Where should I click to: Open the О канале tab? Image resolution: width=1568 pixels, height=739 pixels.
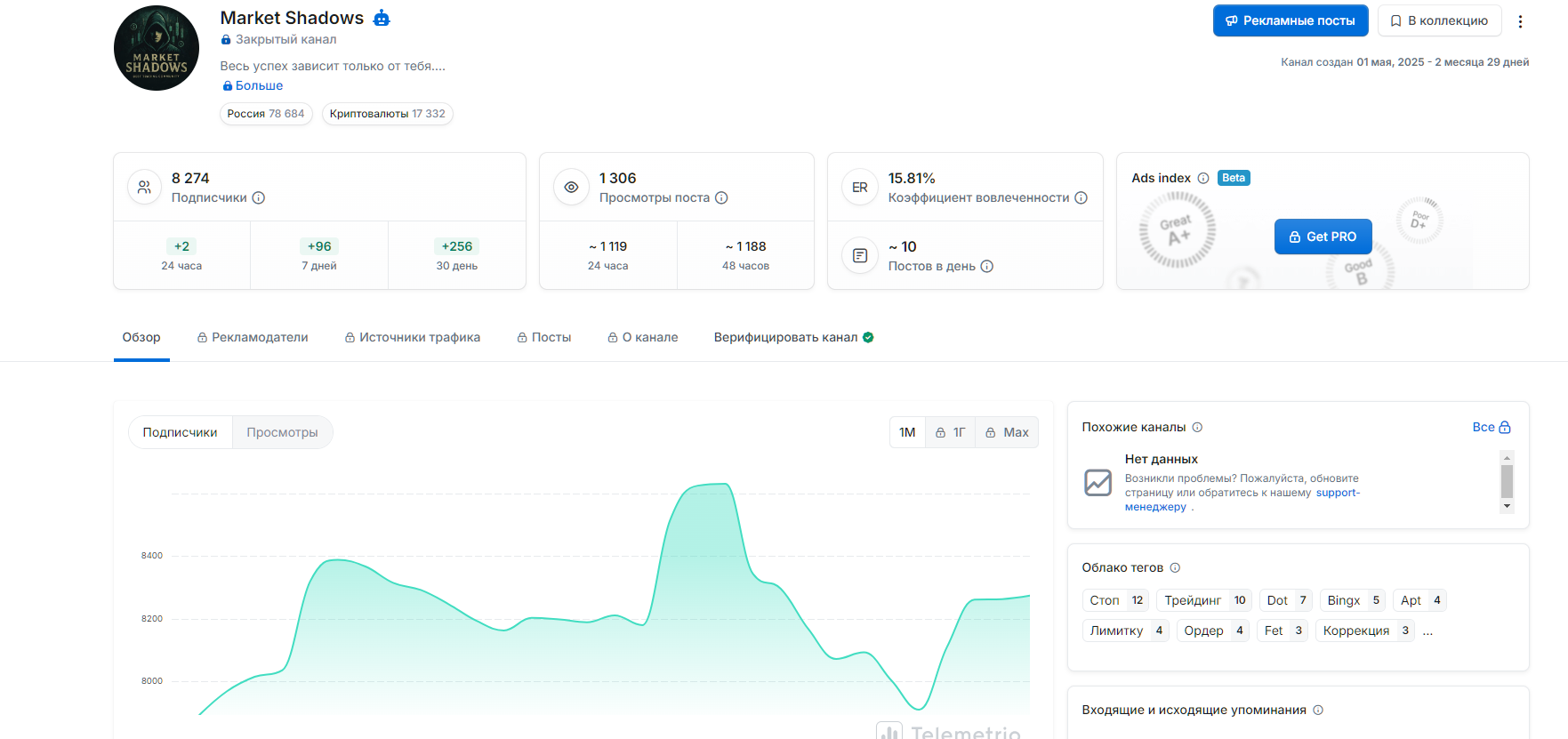643,337
